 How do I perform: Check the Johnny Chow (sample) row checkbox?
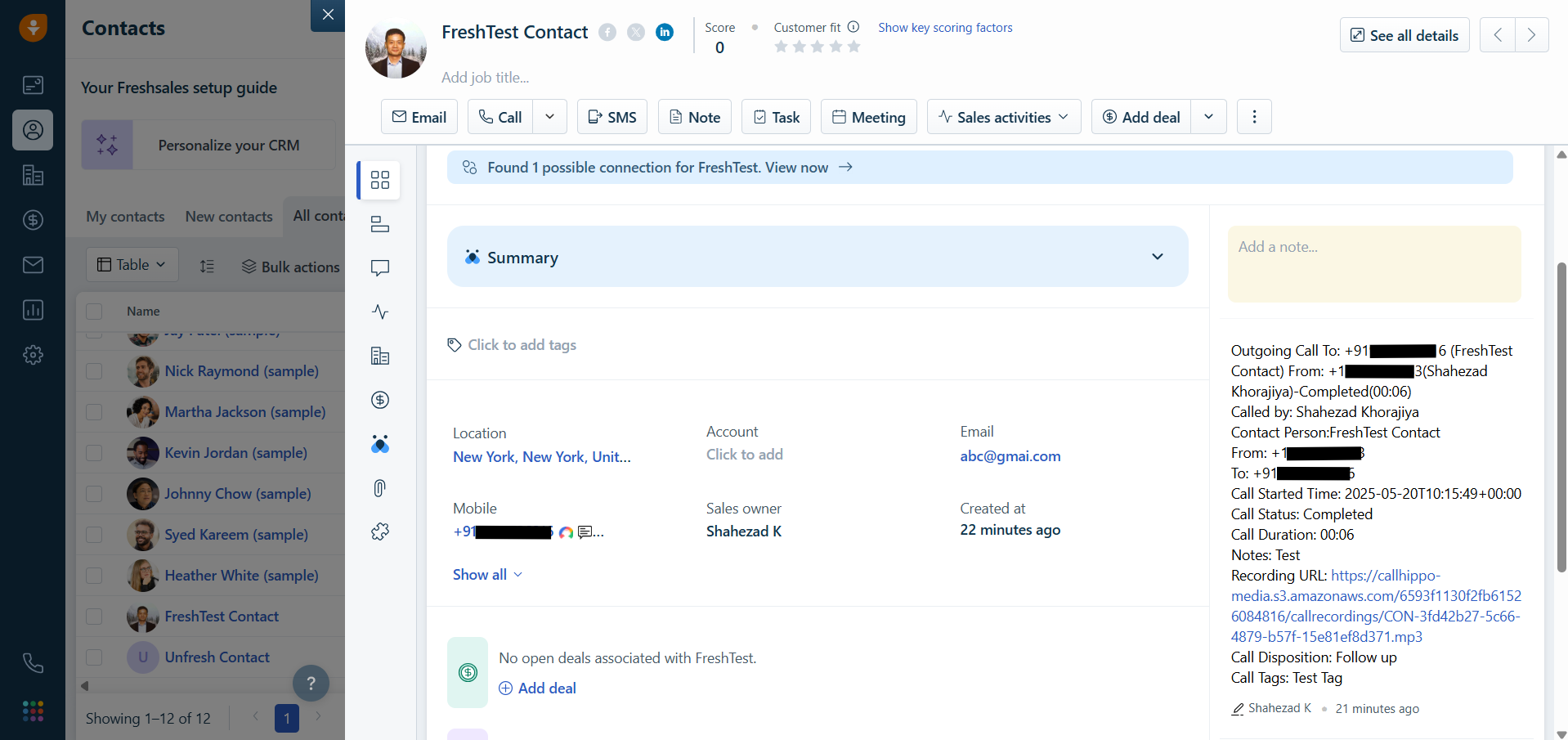point(94,494)
